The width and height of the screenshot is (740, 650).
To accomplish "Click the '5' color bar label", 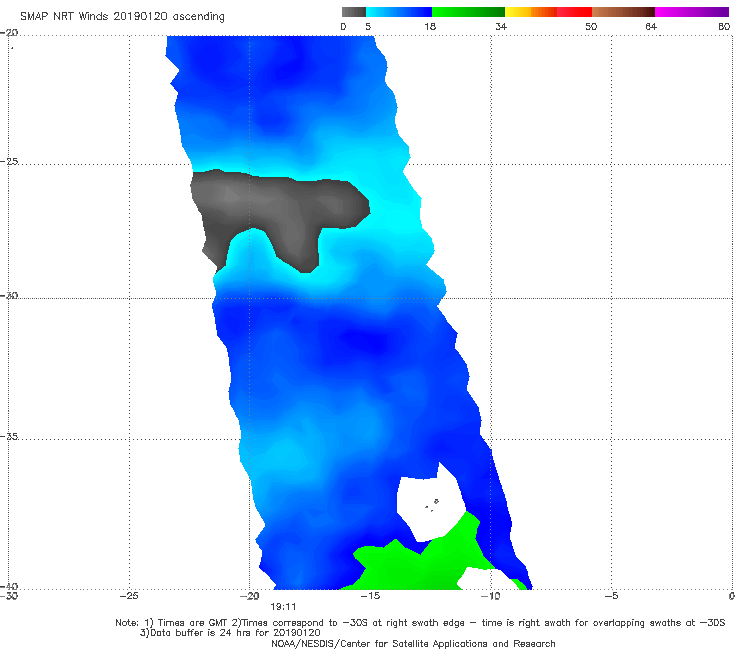I will coord(368,26).
